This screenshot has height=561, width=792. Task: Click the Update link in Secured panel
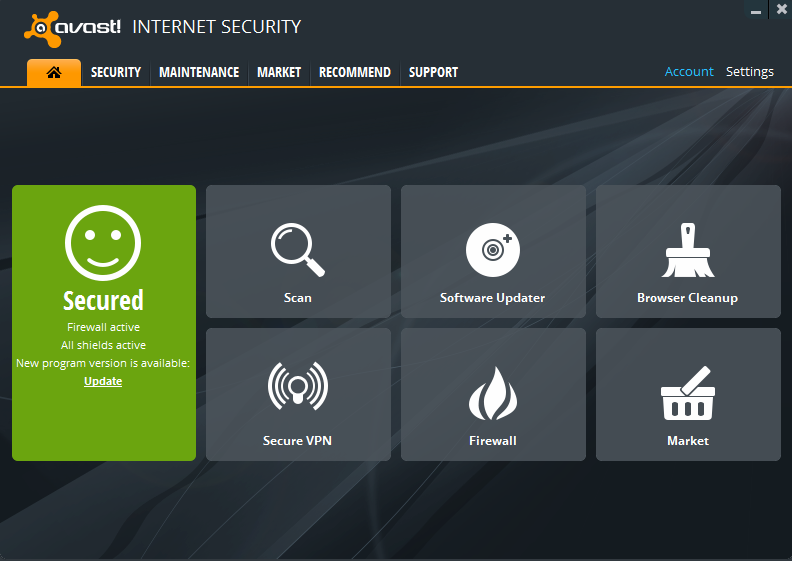pos(103,381)
